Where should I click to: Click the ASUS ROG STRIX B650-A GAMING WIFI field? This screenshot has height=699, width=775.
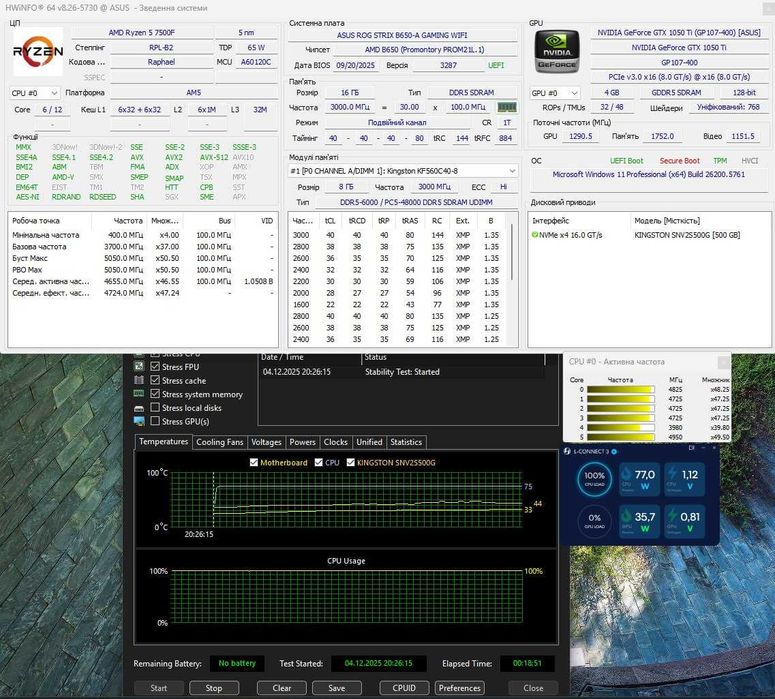[x=402, y=35]
